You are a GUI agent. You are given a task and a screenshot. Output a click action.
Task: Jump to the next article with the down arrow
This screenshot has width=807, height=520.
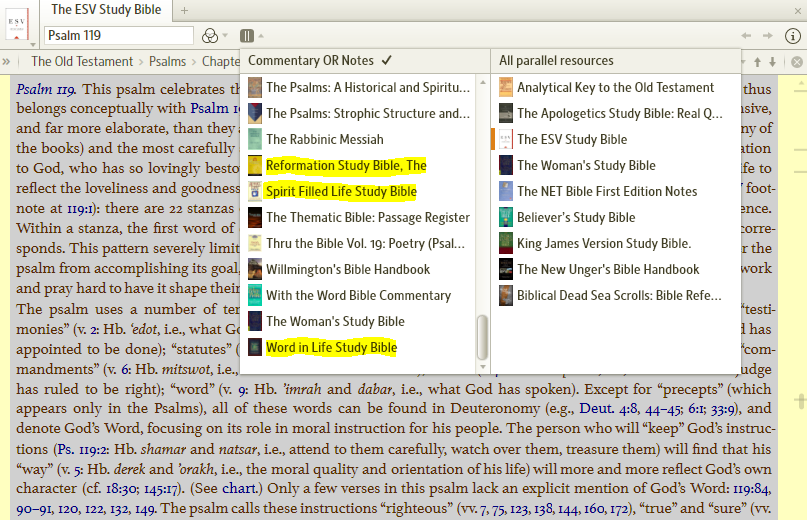click(x=773, y=62)
